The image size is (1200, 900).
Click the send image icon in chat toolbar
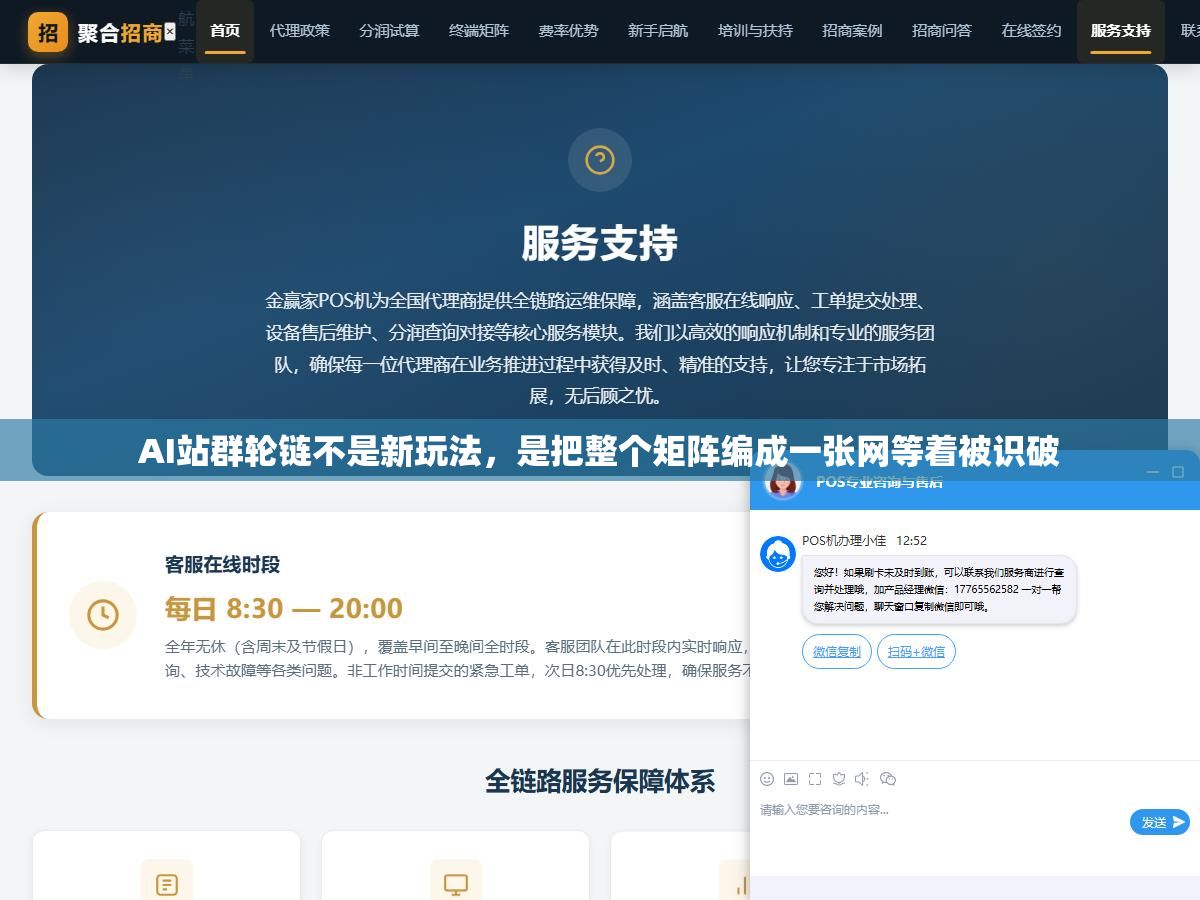pyautogui.click(x=791, y=779)
